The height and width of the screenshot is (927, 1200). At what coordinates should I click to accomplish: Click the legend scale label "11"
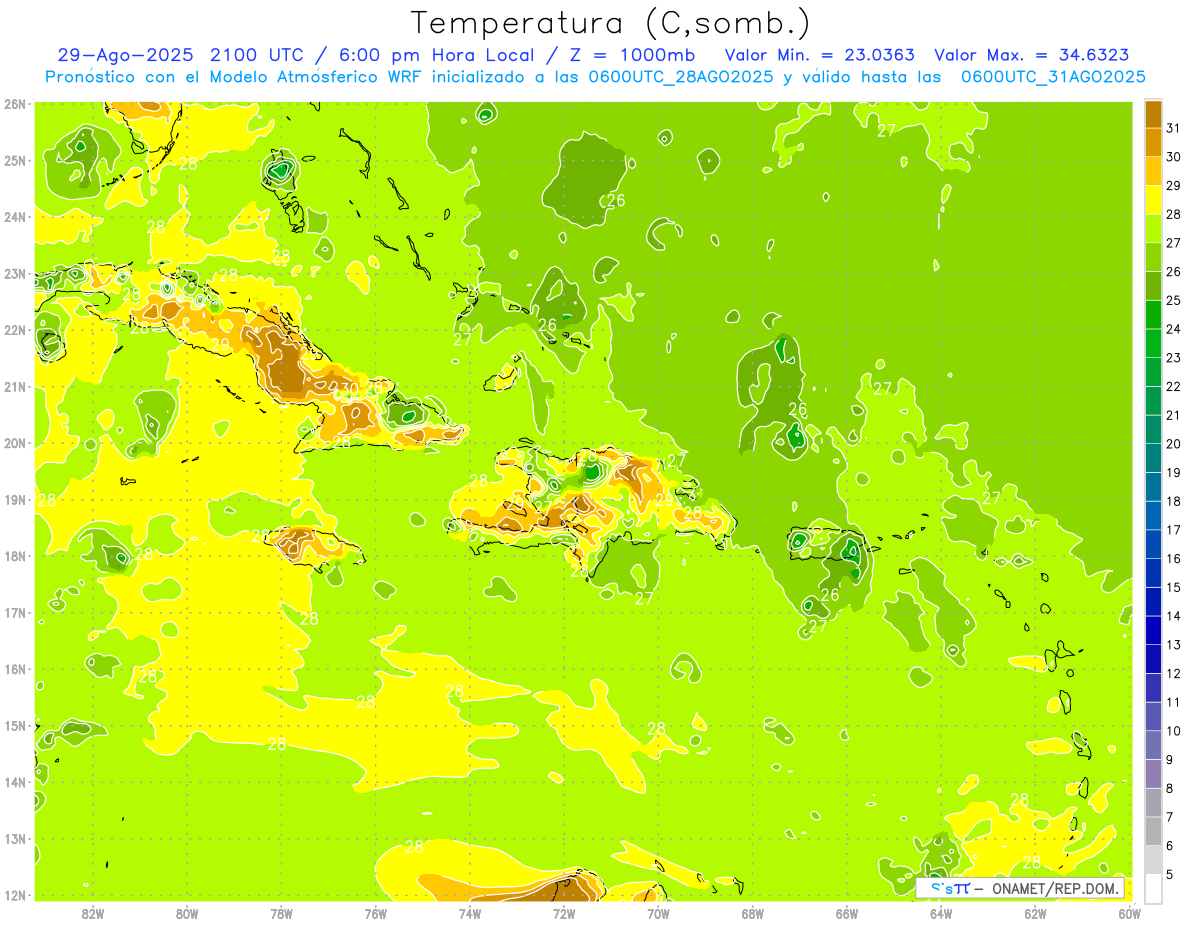[1174, 702]
